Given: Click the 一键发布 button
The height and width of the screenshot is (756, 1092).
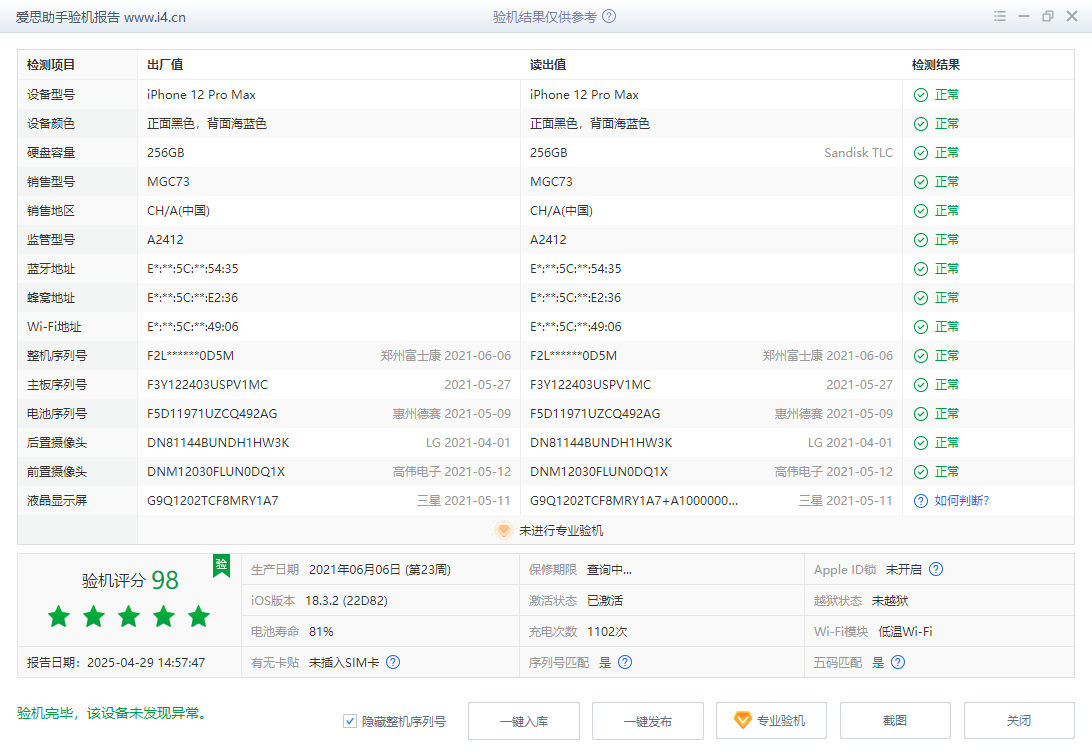Looking at the screenshot, I should point(648,721).
